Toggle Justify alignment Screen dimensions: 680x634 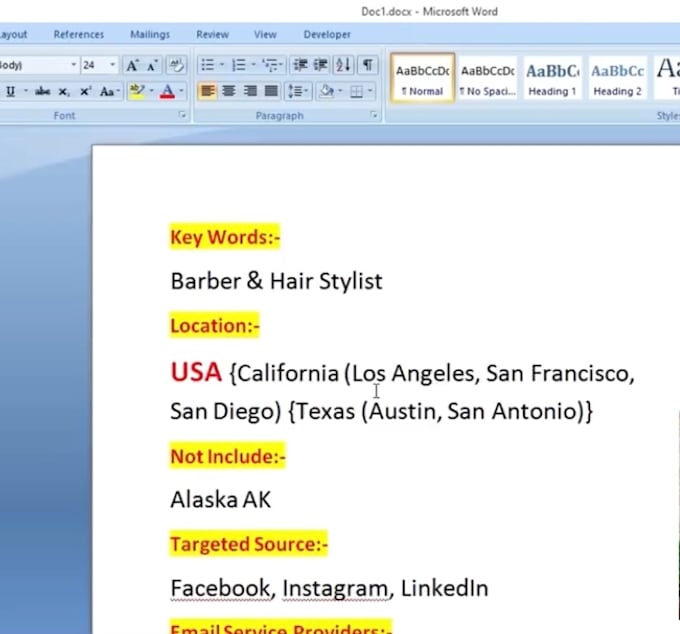271,91
